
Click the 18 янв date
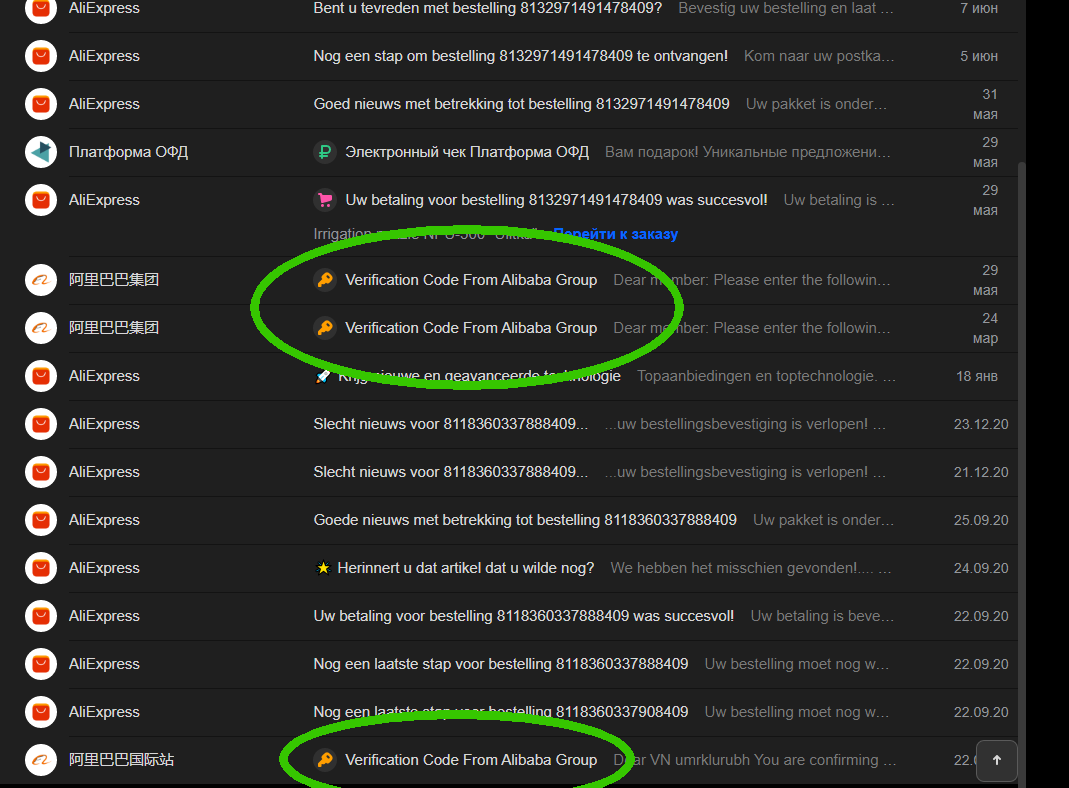[x=977, y=376]
